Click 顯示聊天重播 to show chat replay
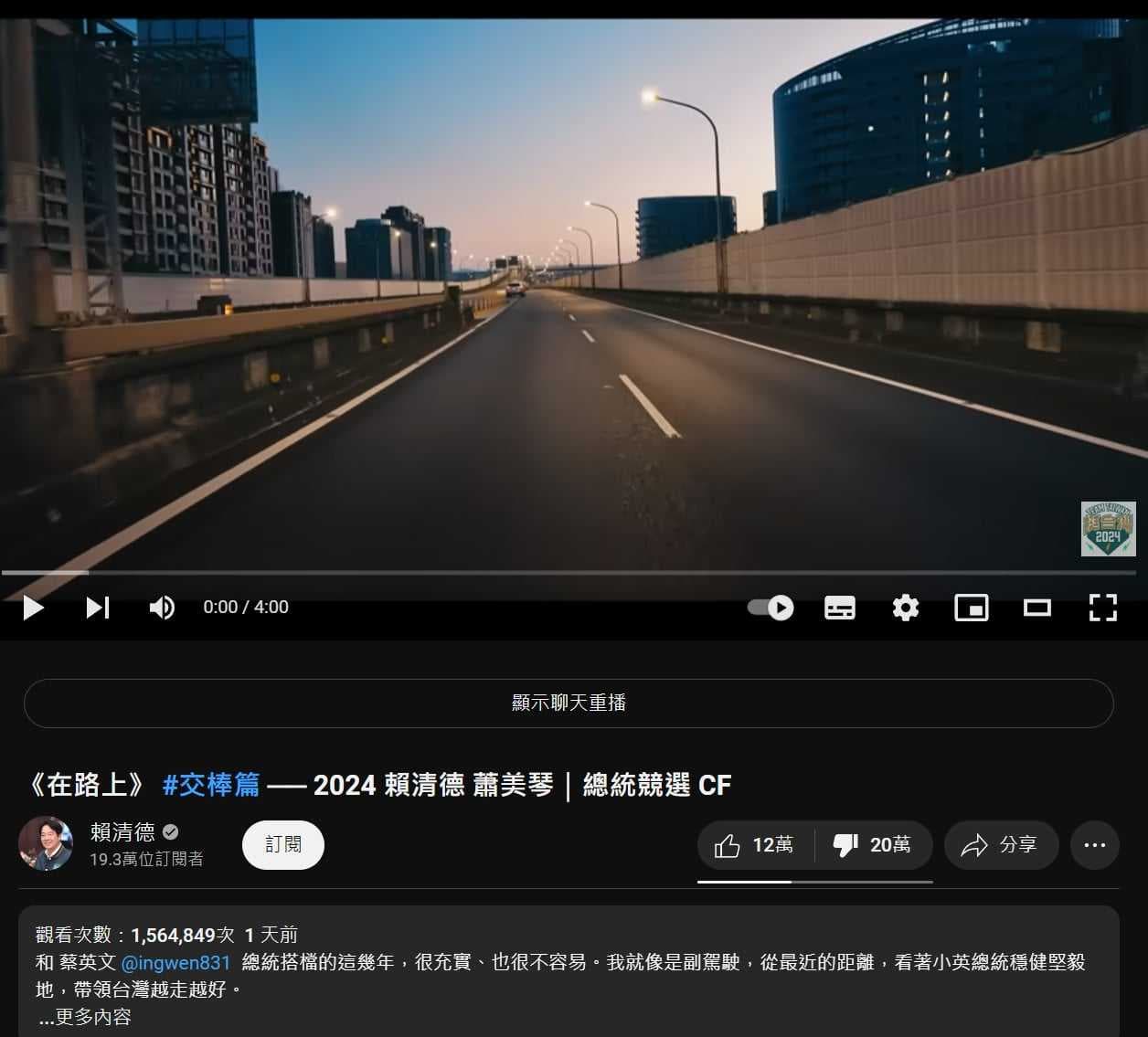This screenshot has height=1037, width=1148. (569, 703)
